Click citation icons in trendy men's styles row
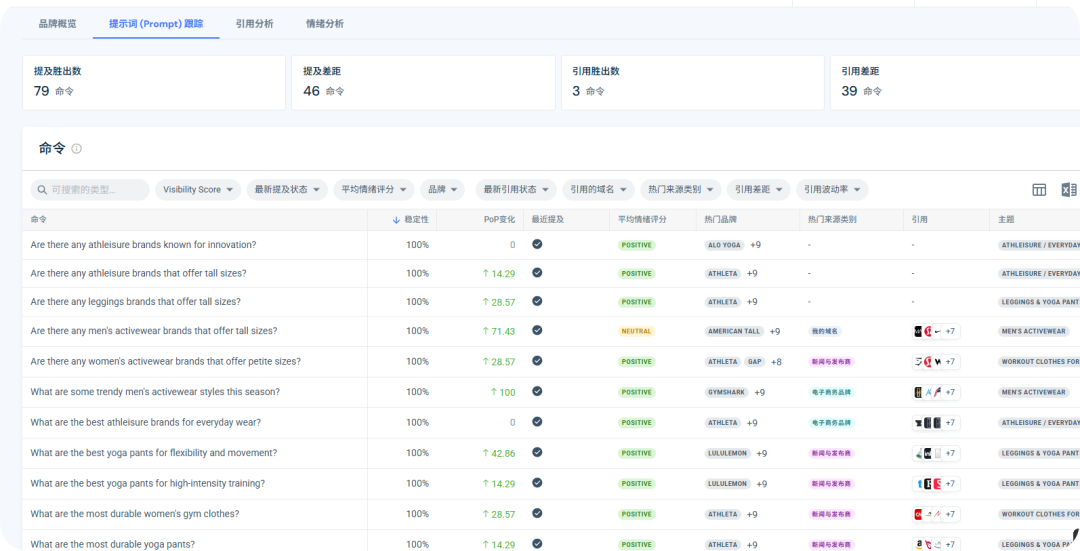 point(936,392)
